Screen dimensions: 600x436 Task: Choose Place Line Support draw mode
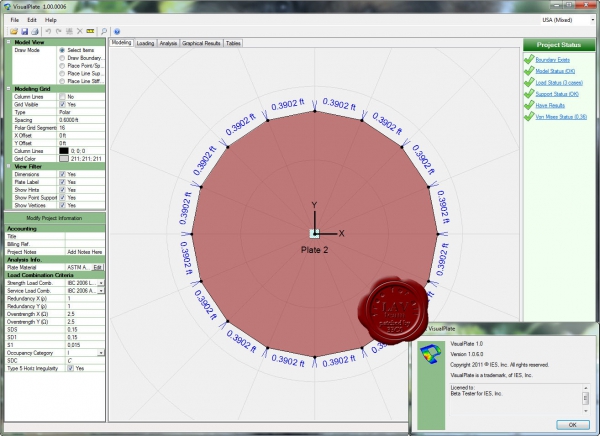tap(62, 73)
